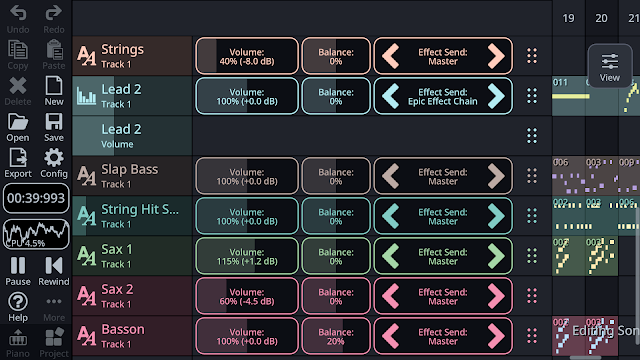Viewport: 640px width, 360px height.
Task: Select next effect send for String Hit
Action: (x=496, y=216)
